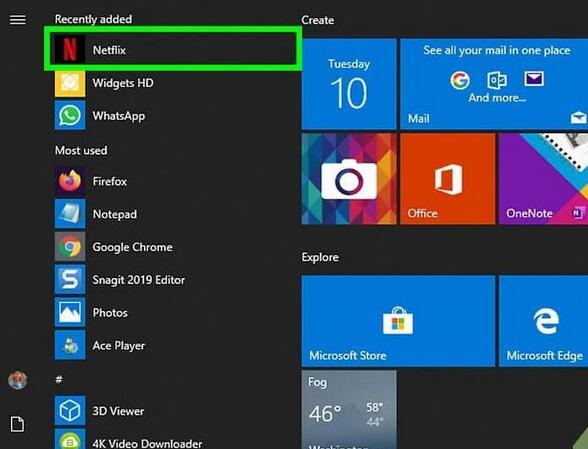Open the Widgets HD app icon
Viewport: 588px width, 449px height.
pyautogui.click(x=70, y=82)
